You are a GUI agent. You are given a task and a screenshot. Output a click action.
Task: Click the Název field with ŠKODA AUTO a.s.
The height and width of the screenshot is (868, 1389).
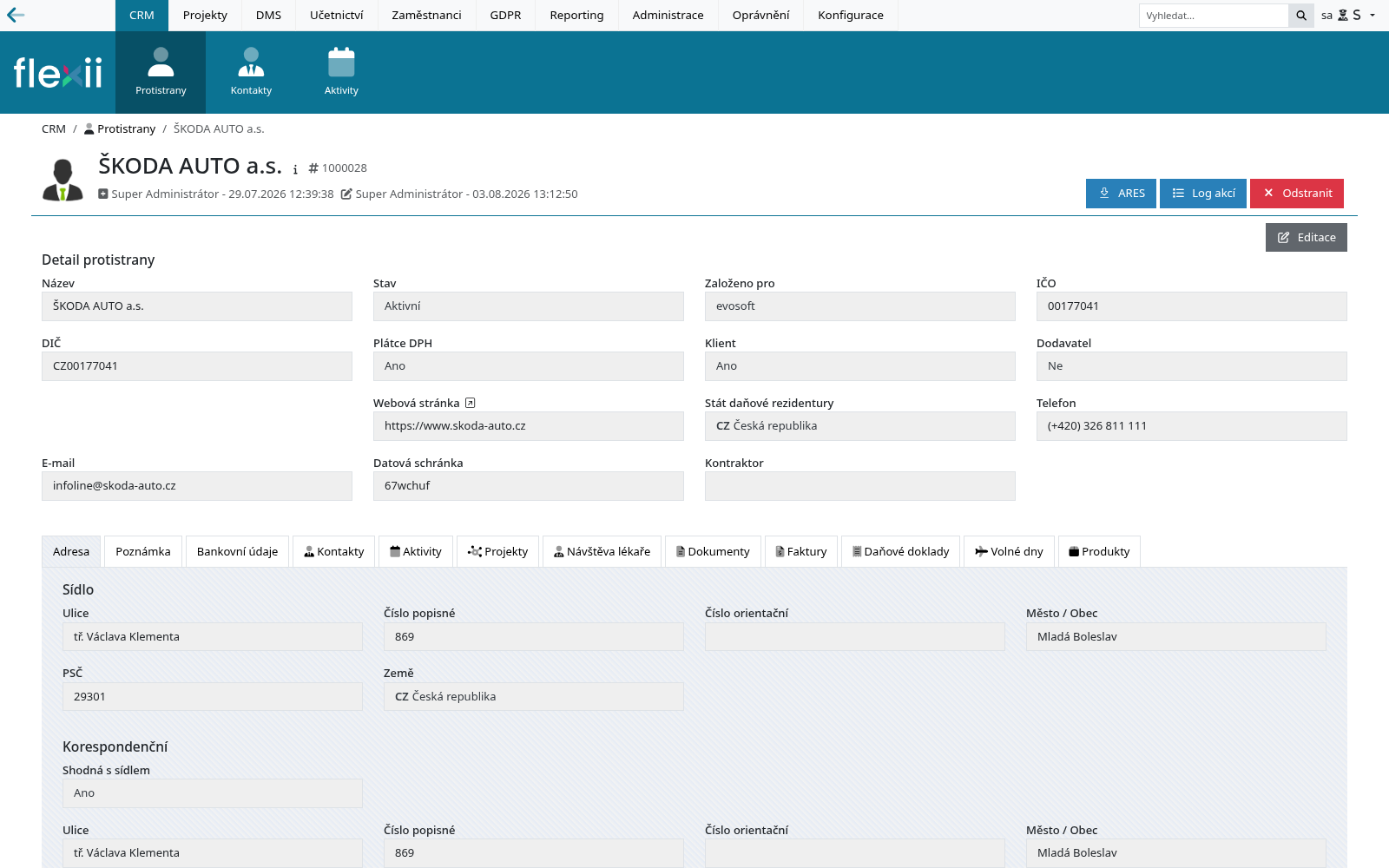[197, 306]
